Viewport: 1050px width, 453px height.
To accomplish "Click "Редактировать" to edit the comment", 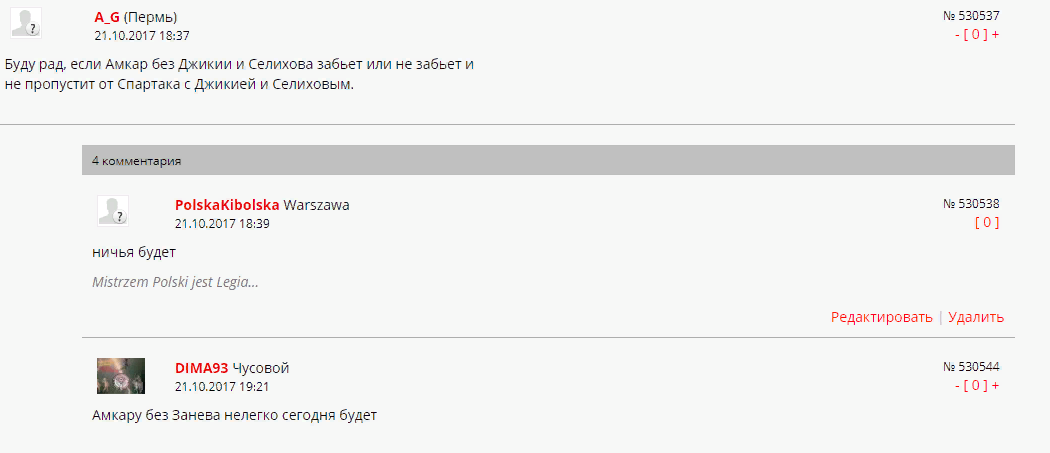I will (x=881, y=317).
